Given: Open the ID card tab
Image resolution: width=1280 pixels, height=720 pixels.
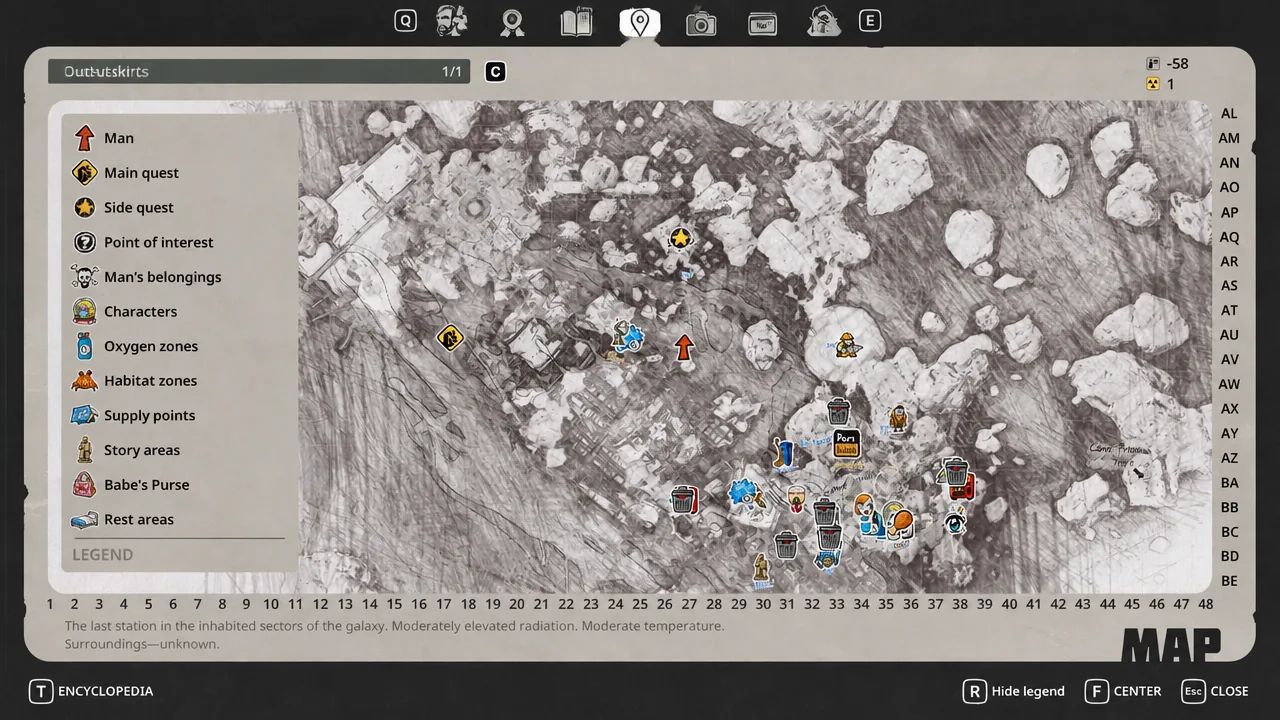Looking at the screenshot, I should [x=763, y=22].
